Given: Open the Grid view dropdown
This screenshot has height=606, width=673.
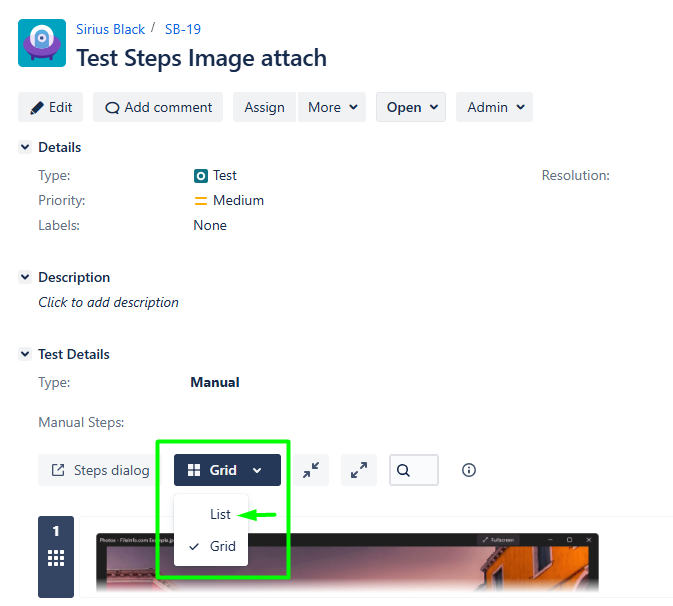Looking at the screenshot, I should coord(227,470).
